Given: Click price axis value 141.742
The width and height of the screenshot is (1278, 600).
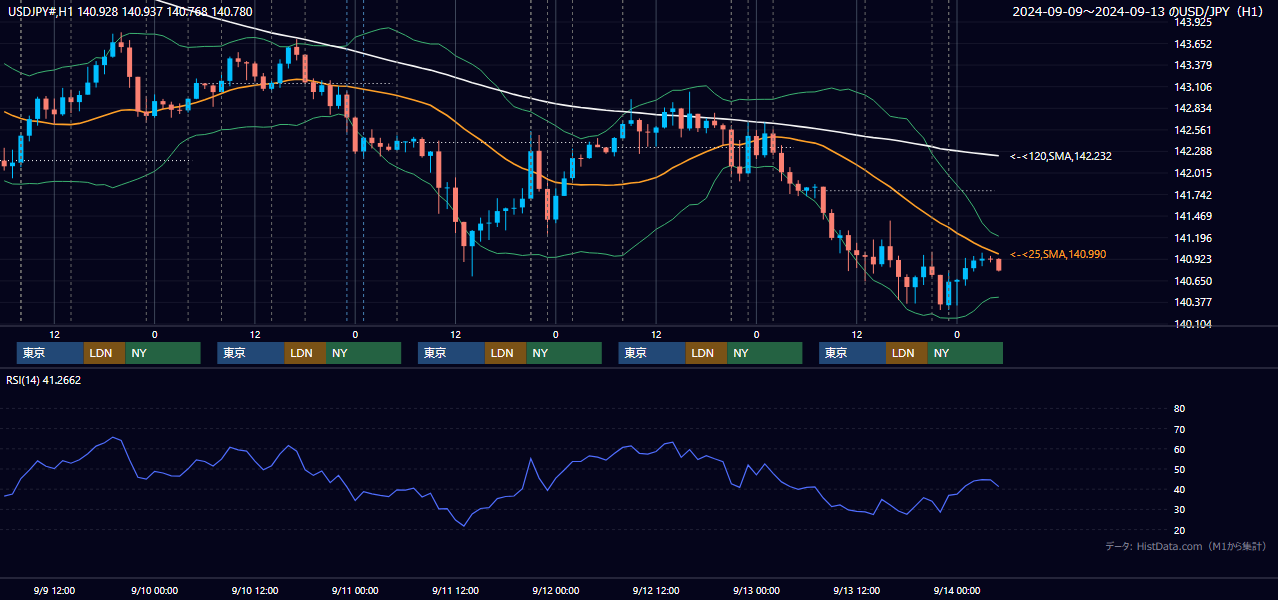Looking at the screenshot, I should coord(1194,195).
